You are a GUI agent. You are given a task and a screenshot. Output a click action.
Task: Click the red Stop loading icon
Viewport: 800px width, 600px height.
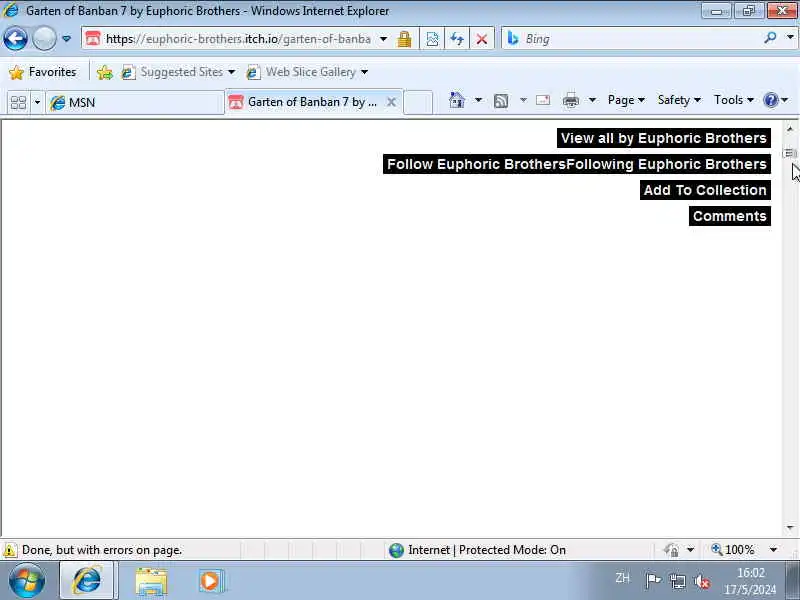[481, 39]
